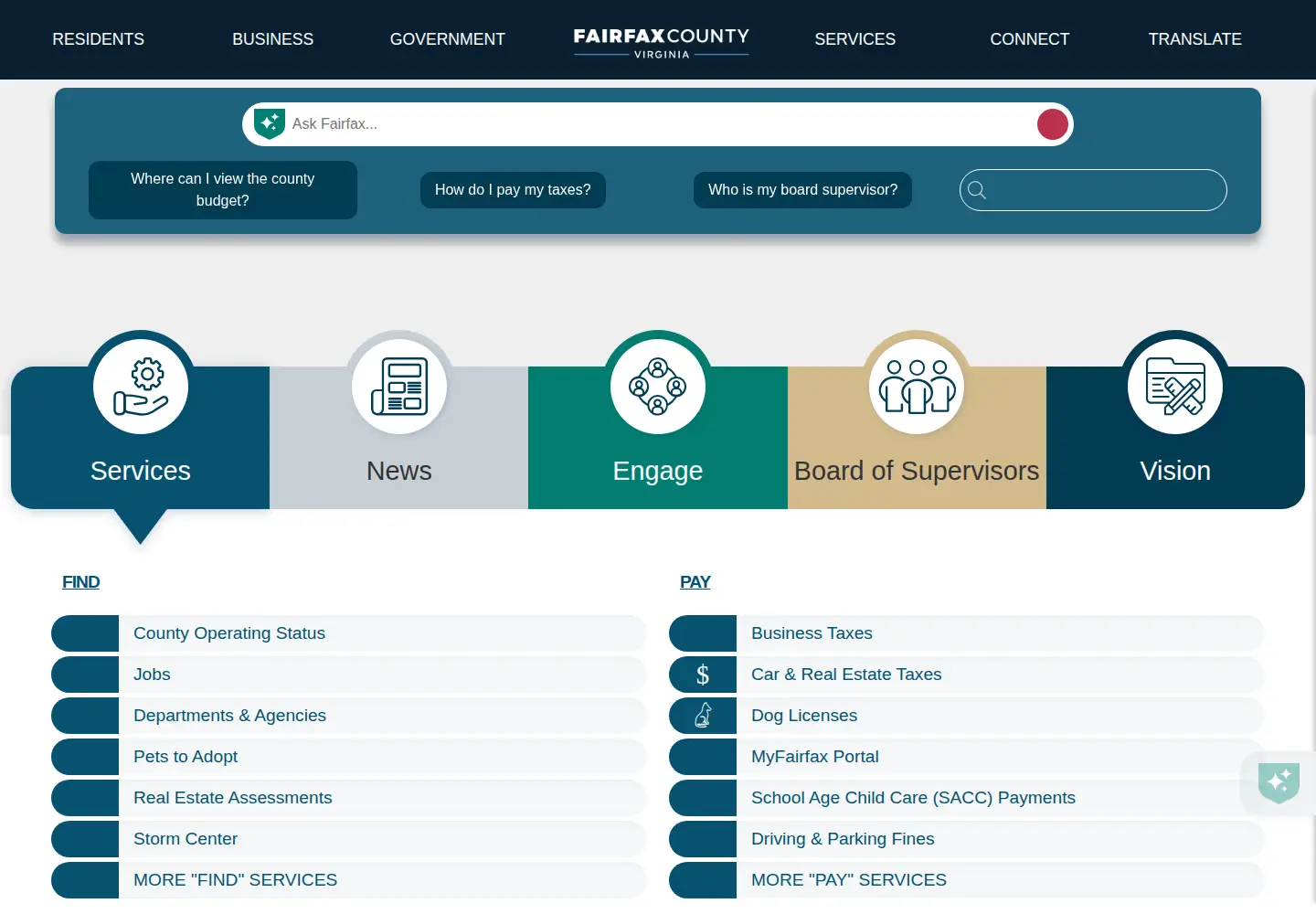
Task: Switch to the News tab
Action: coord(399,438)
